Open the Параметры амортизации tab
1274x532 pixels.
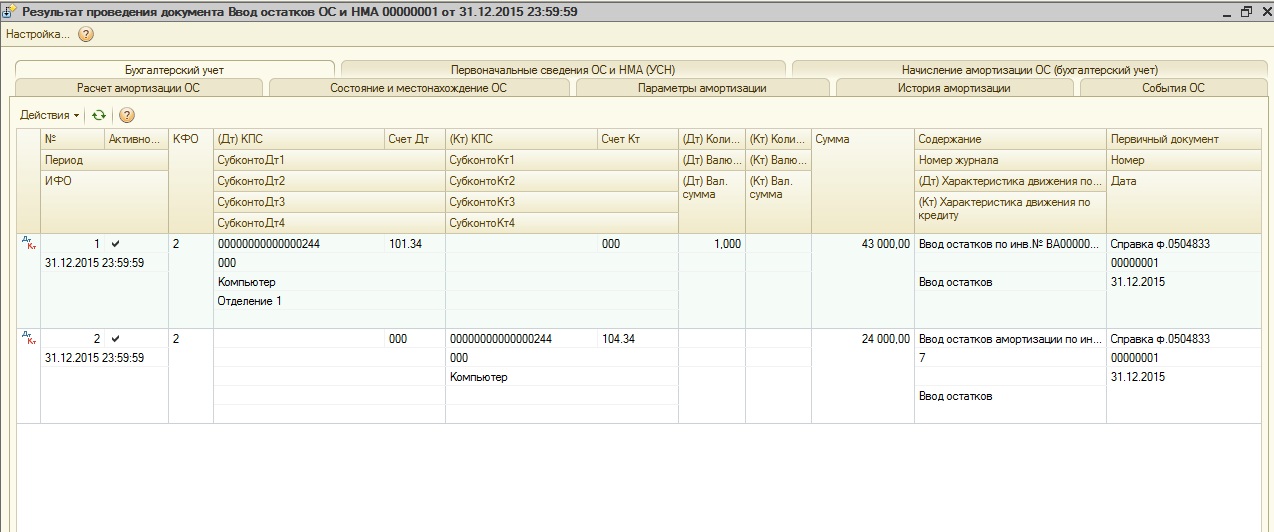tap(702, 88)
